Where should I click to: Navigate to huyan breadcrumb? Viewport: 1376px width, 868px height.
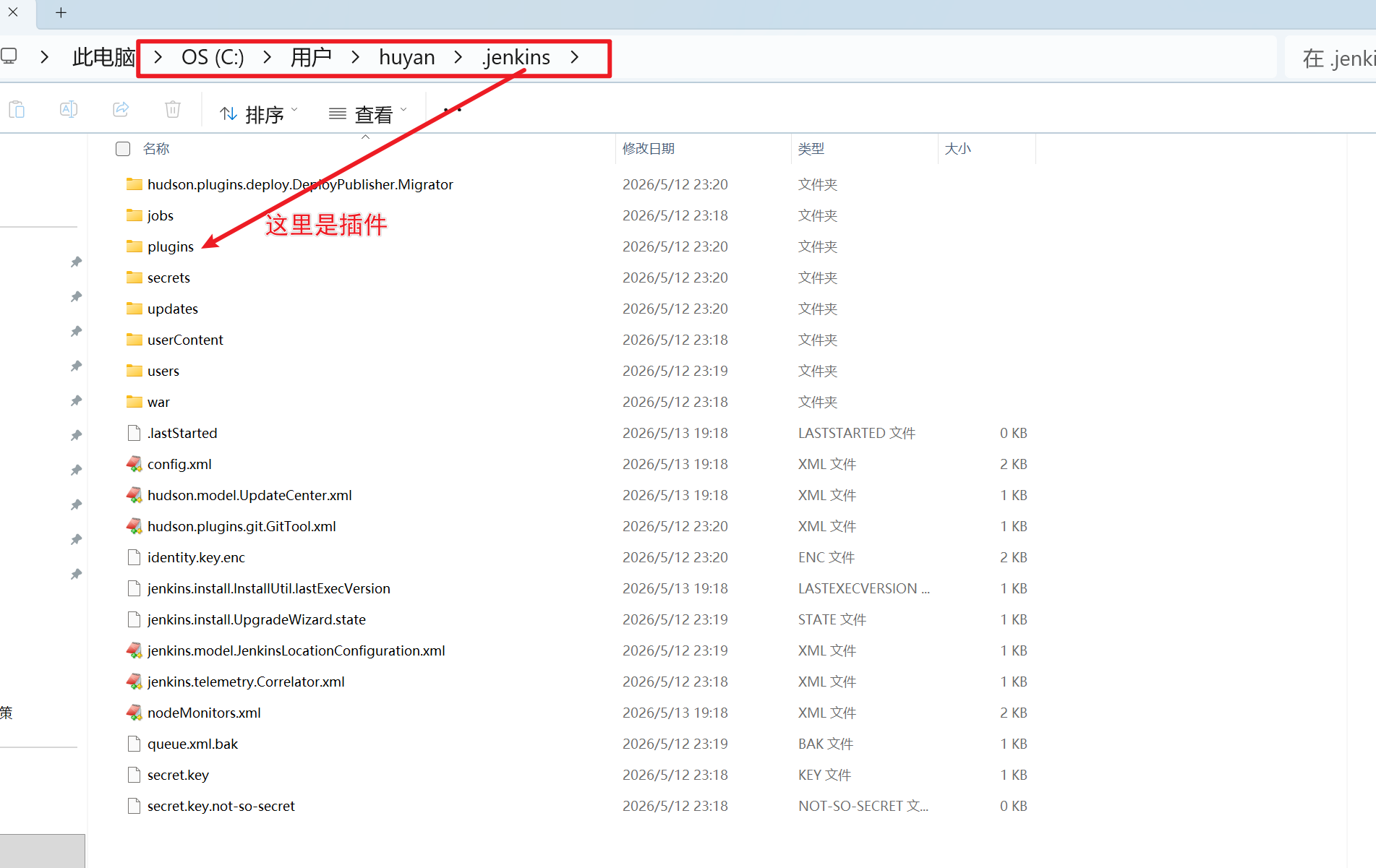point(407,57)
